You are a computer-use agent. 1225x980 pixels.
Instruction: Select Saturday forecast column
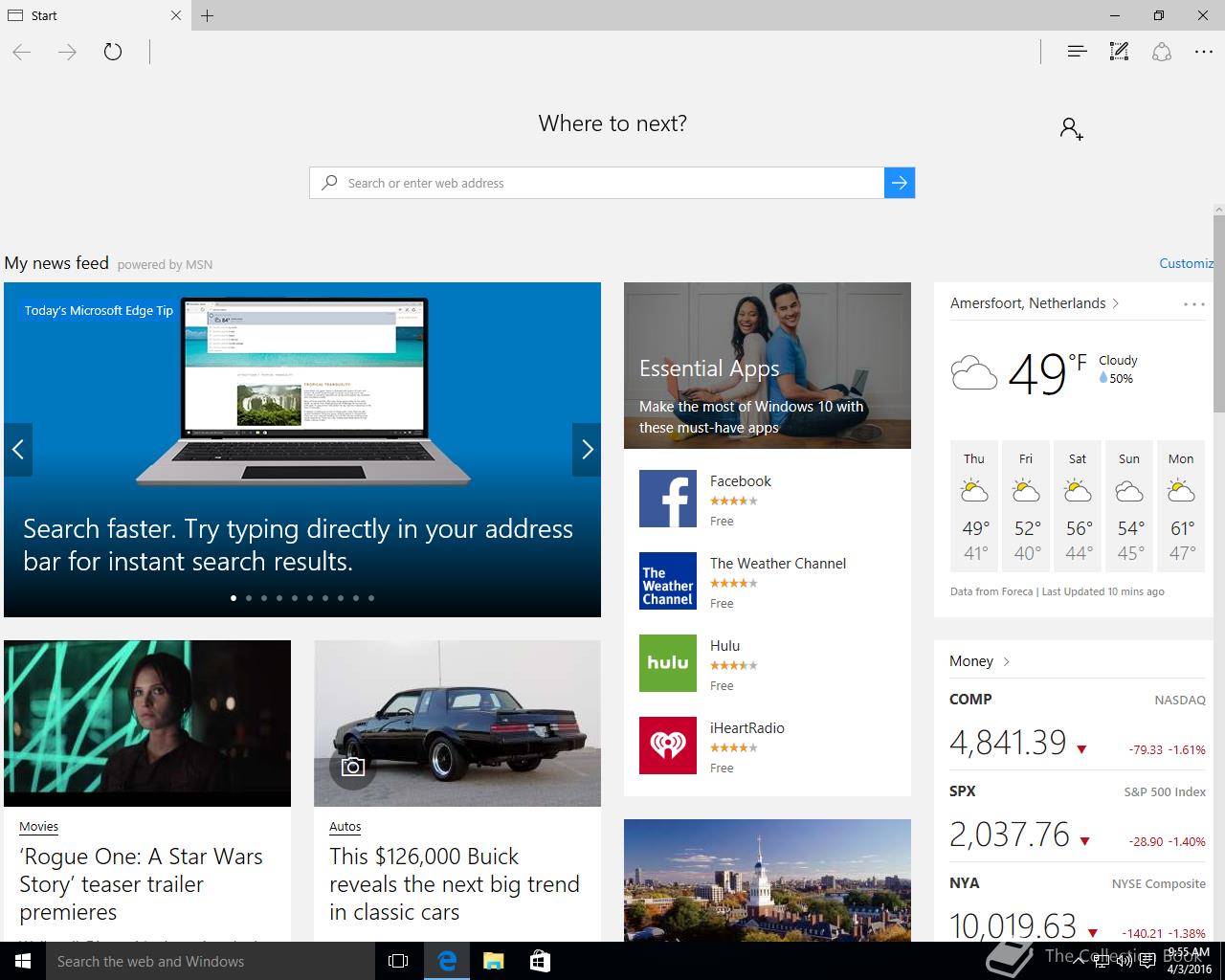coord(1078,506)
